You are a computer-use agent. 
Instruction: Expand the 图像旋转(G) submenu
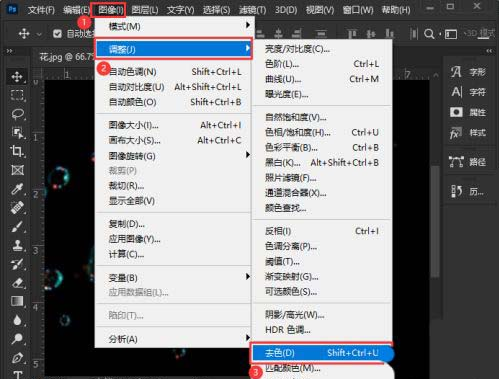pos(173,156)
